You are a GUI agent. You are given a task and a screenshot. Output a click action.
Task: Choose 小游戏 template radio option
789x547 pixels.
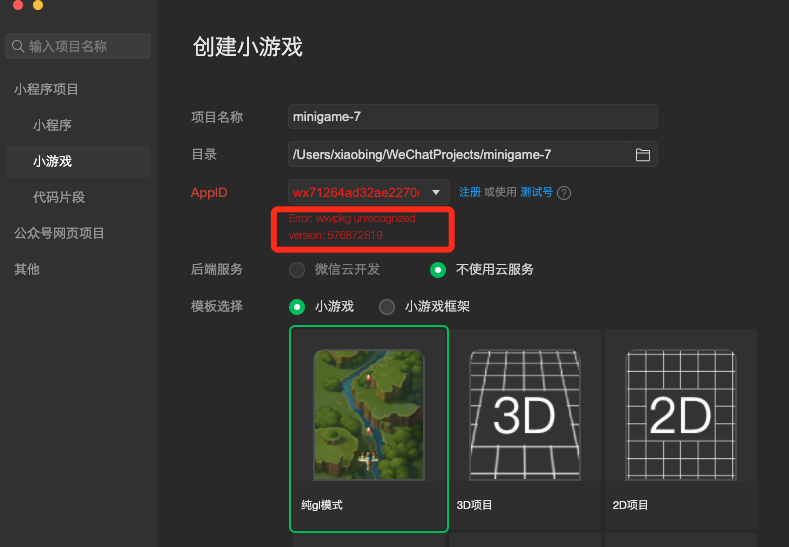297,306
